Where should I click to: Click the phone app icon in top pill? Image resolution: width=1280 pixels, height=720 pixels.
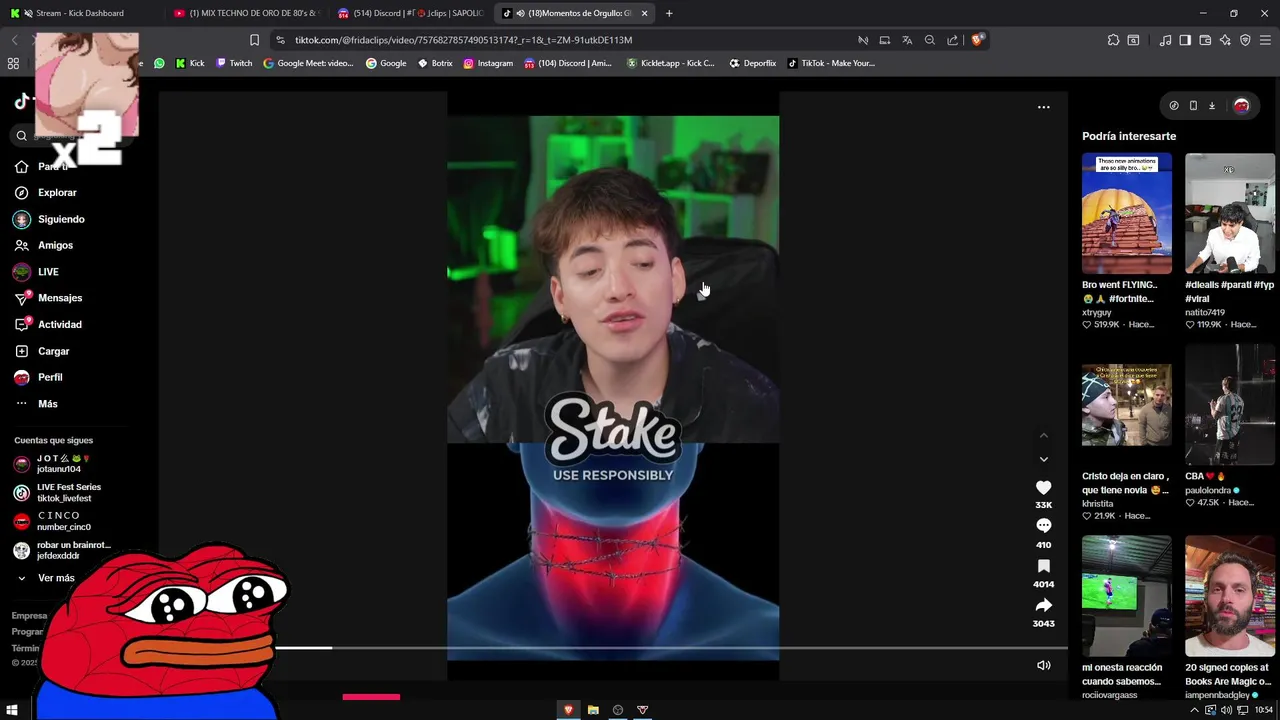(1193, 106)
